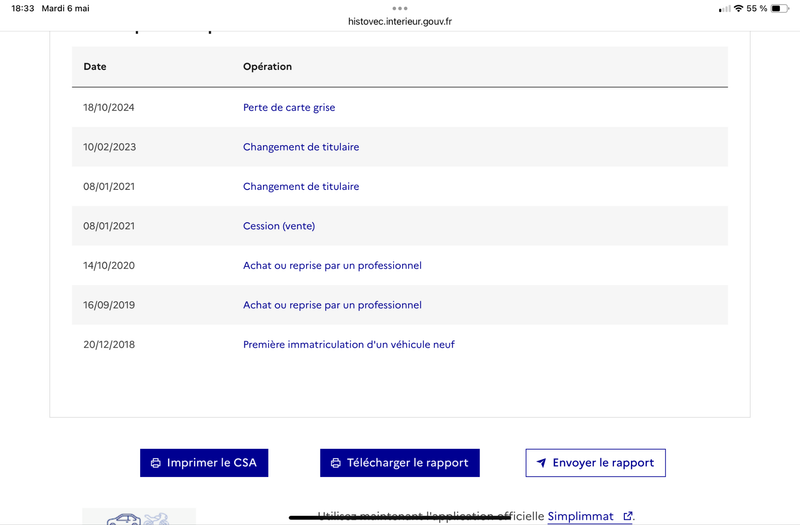Tap the histovec.interieur.gouv.fr address bar
800x525 pixels.
click(399, 21)
